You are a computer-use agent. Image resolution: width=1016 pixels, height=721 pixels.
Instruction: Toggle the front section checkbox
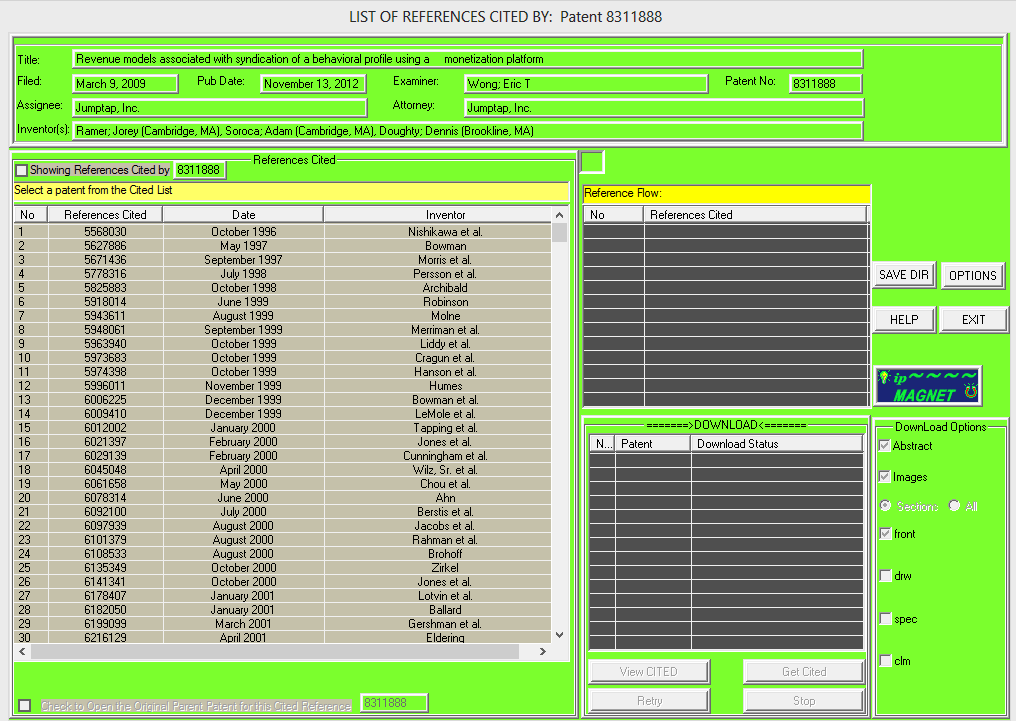[885, 534]
